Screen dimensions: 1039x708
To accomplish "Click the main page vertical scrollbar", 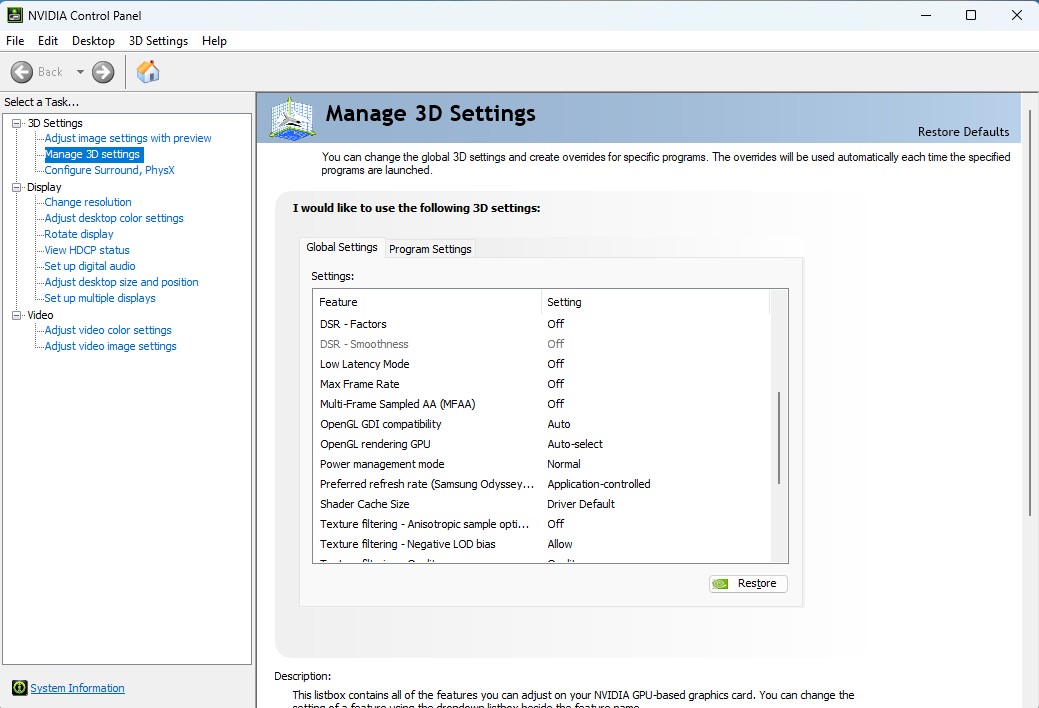I will click(1030, 312).
